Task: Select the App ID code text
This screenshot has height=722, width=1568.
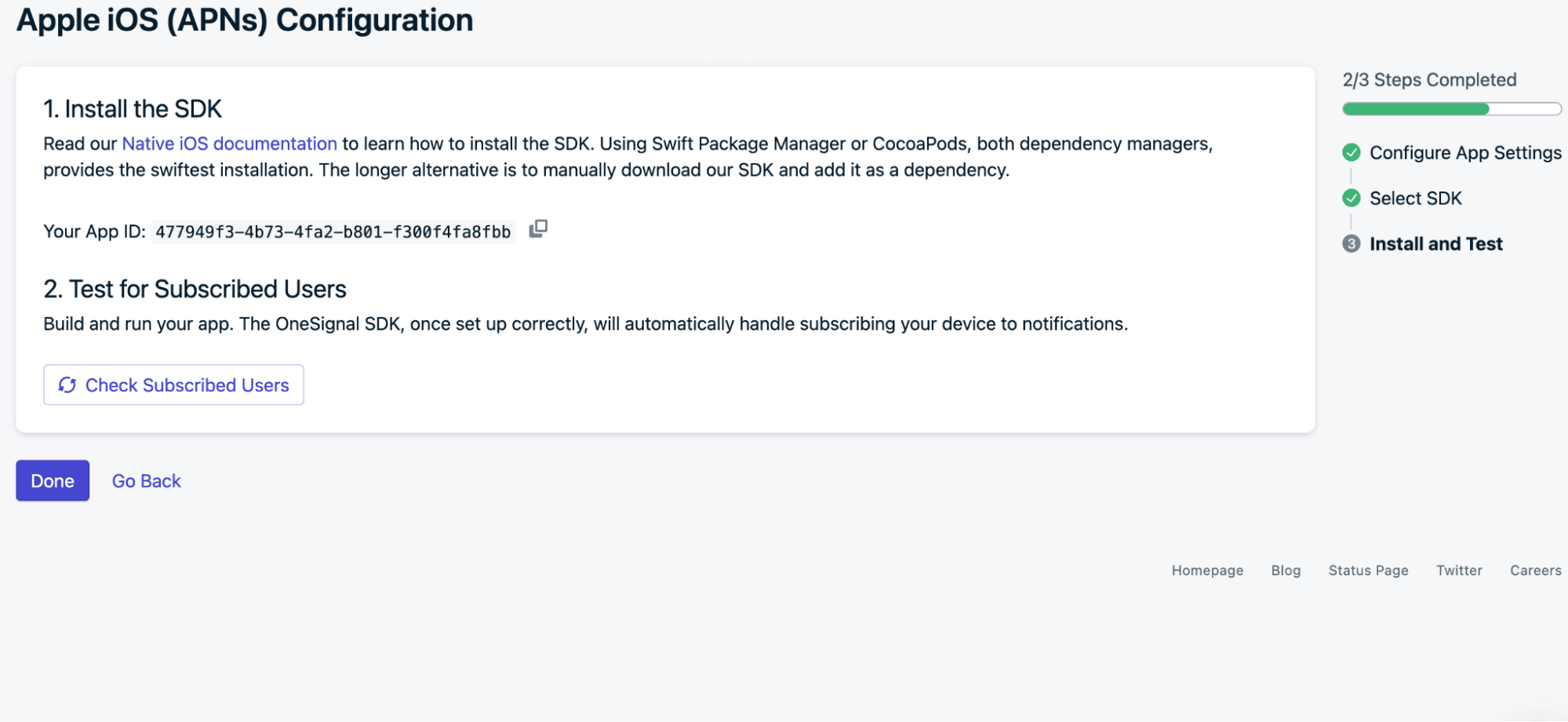Action: point(333,232)
